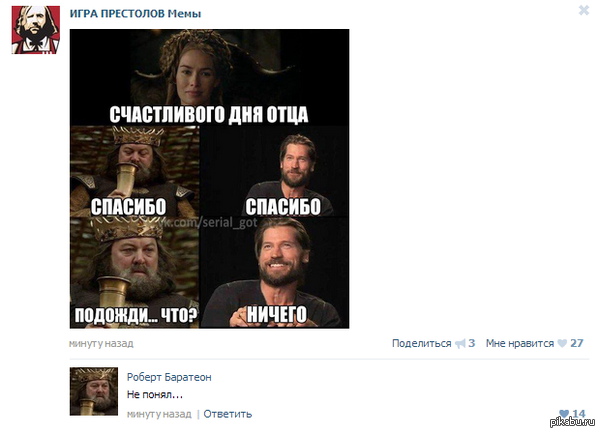Click the comment like count 14
Screen dimensions: 600x433
[x=579, y=413]
